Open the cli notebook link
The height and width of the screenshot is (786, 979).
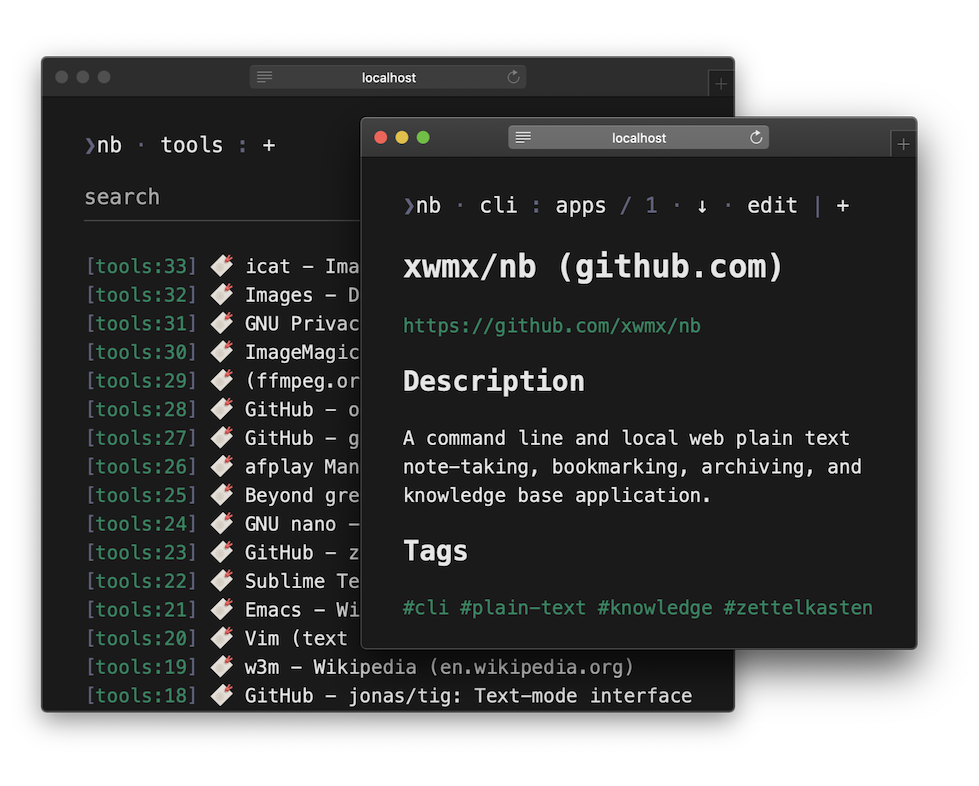[498, 205]
